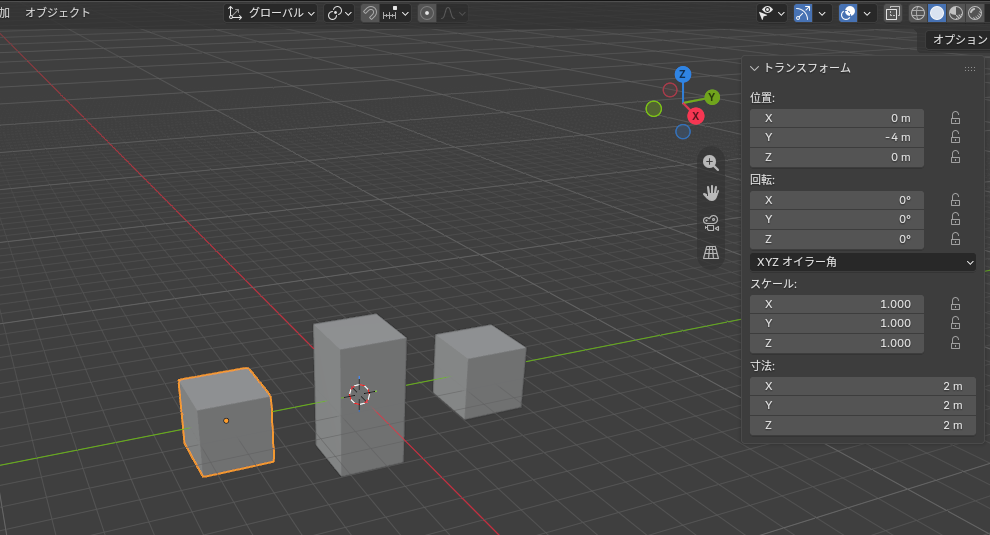Lock the 回転 Z value

pos(955,239)
